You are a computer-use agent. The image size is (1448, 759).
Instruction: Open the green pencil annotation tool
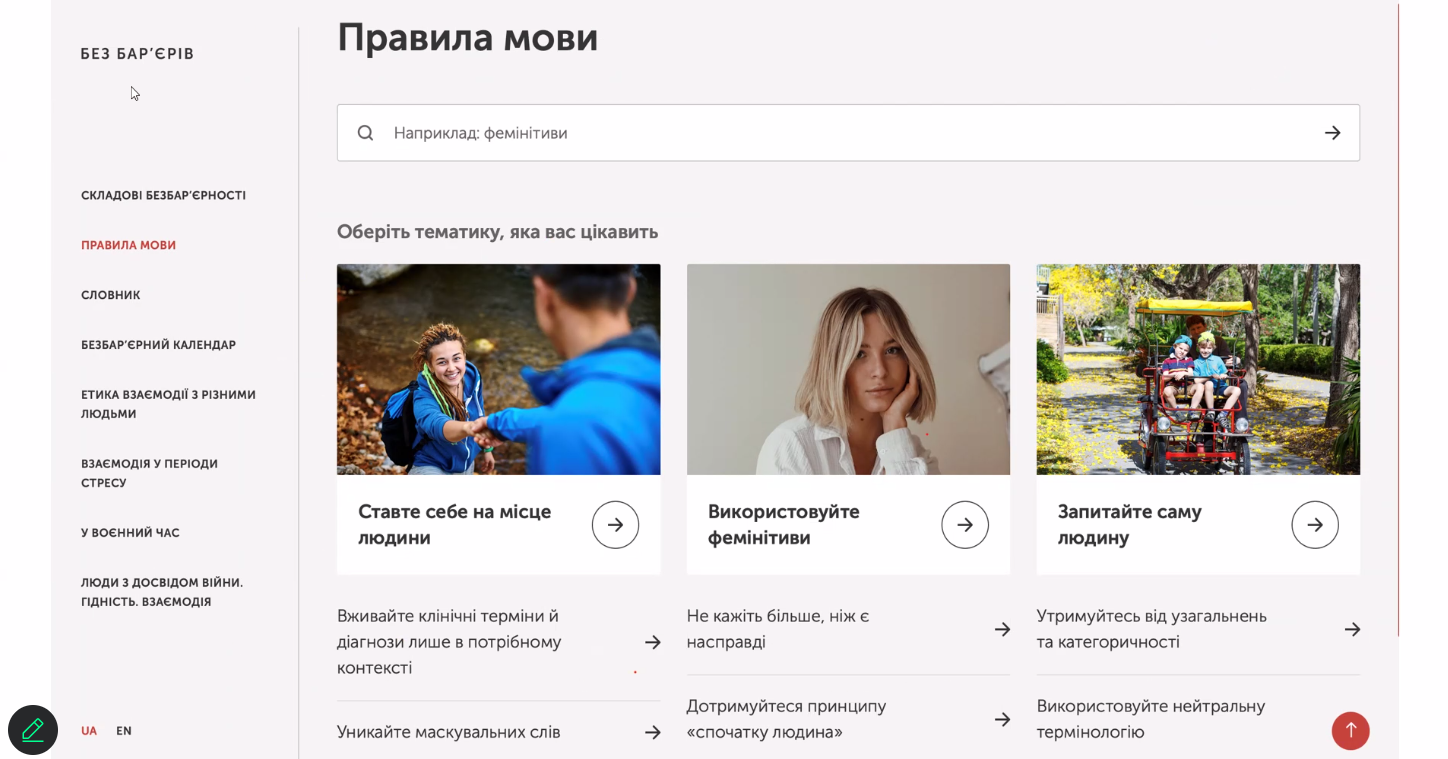[33, 730]
